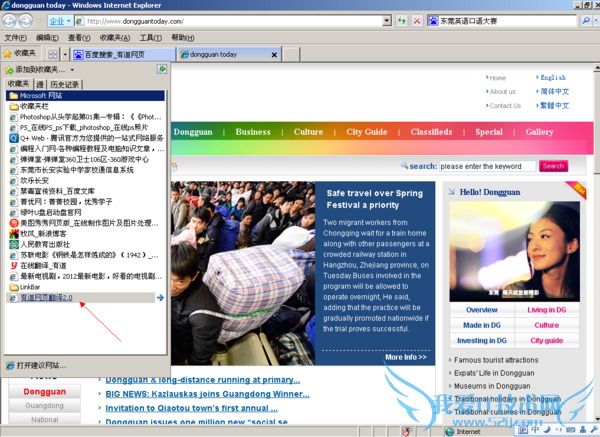
Task: Open the 文件(F) menu
Action: [16, 38]
